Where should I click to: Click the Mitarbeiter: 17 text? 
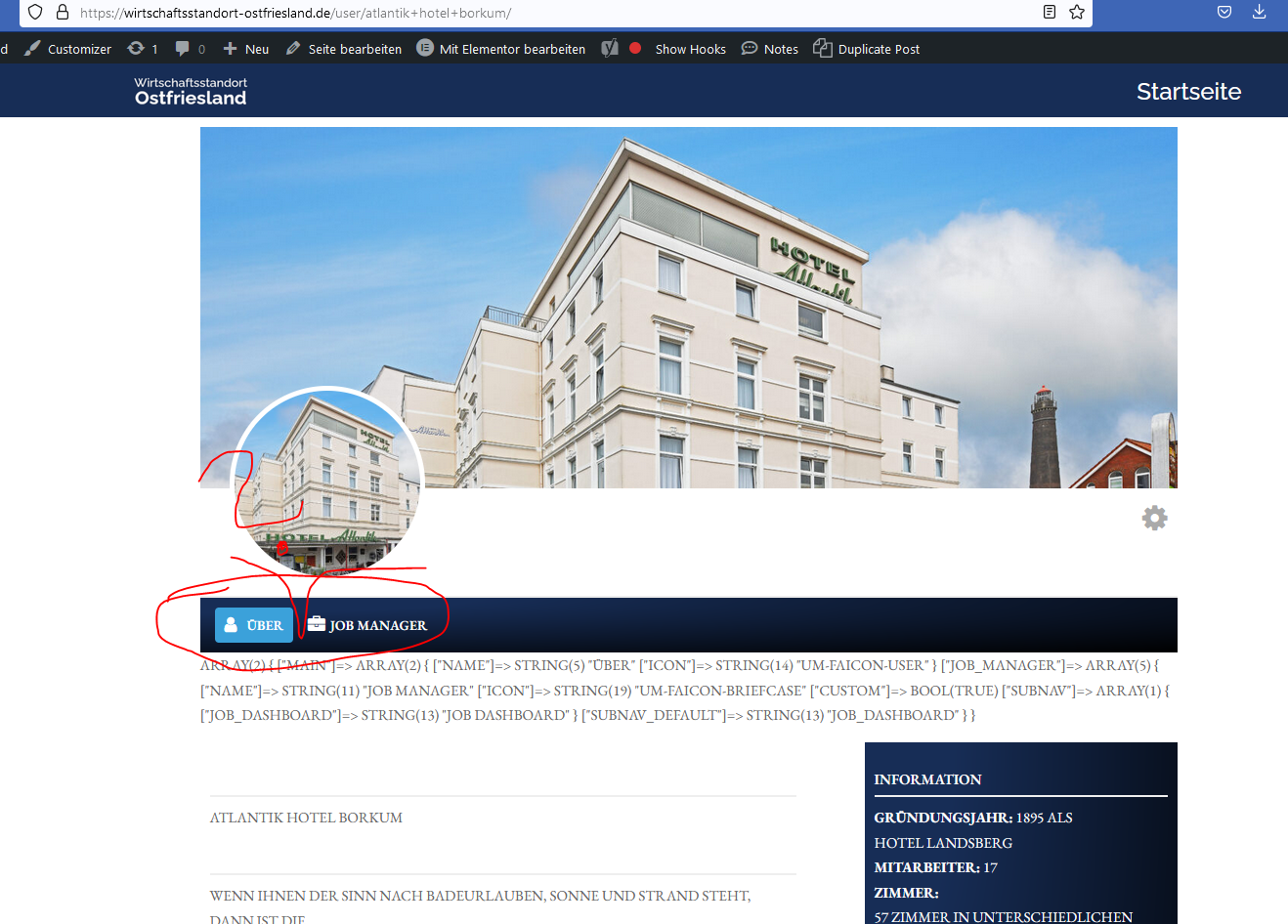coord(935,867)
